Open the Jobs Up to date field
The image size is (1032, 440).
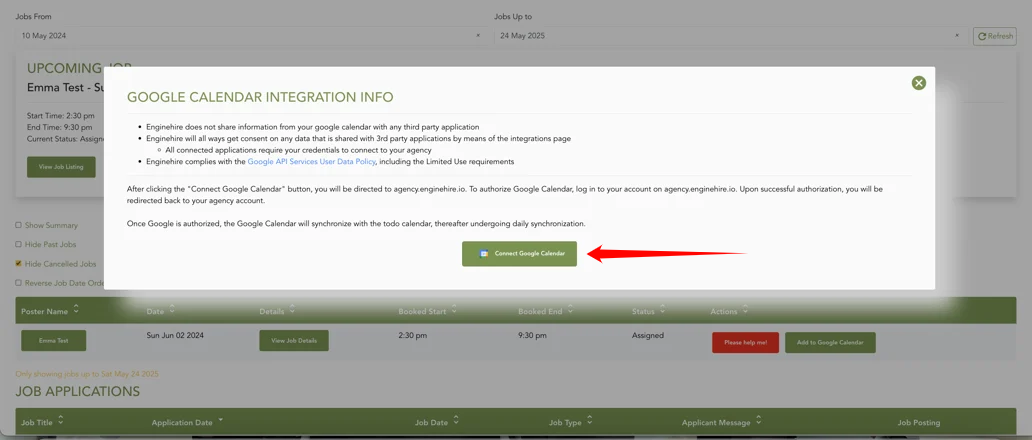pyautogui.click(x=729, y=36)
